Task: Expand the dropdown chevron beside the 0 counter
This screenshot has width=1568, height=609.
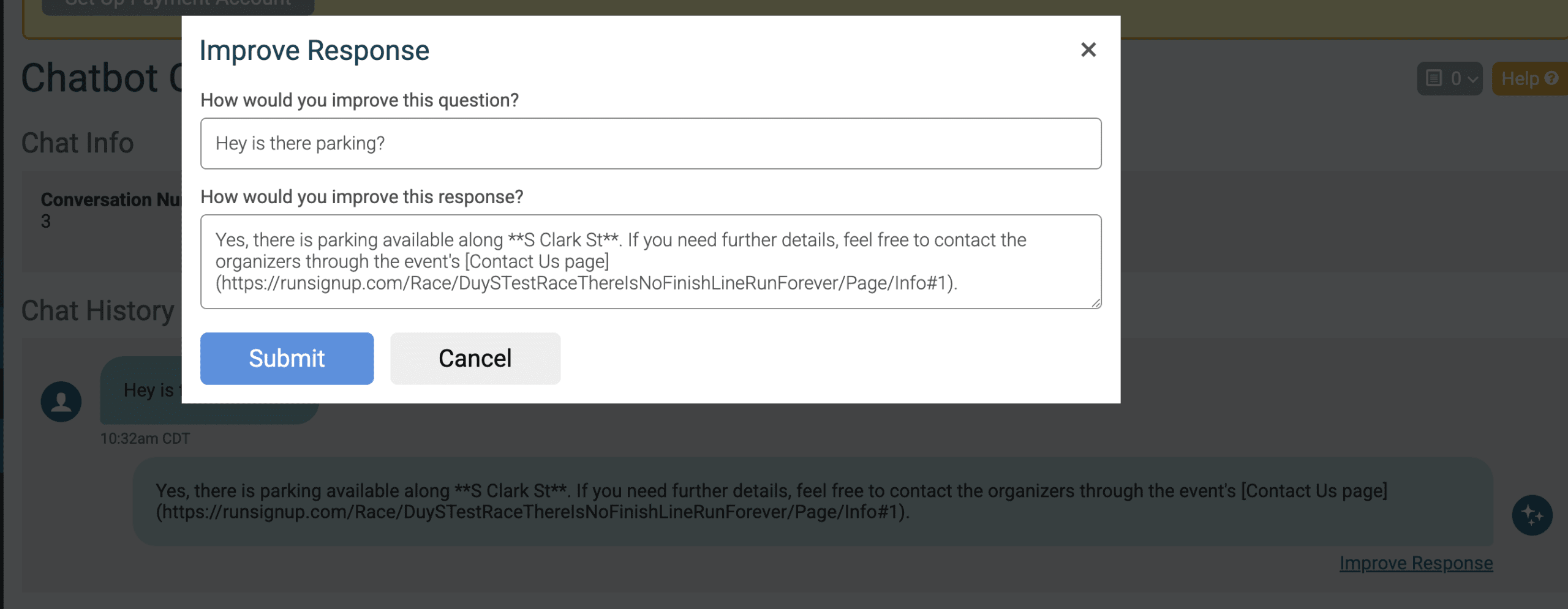Action: click(x=1472, y=79)
